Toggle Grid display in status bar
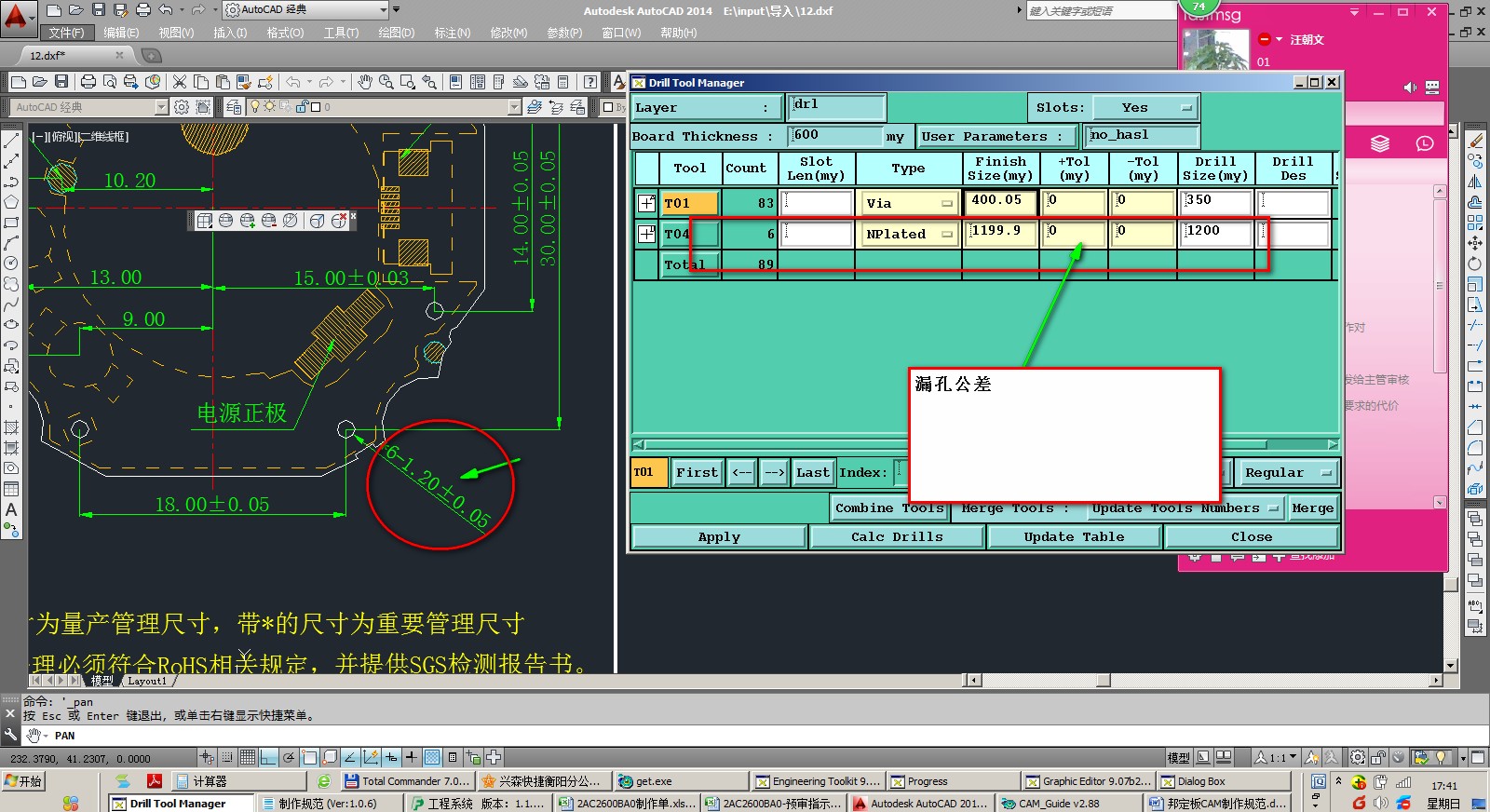 248,757
